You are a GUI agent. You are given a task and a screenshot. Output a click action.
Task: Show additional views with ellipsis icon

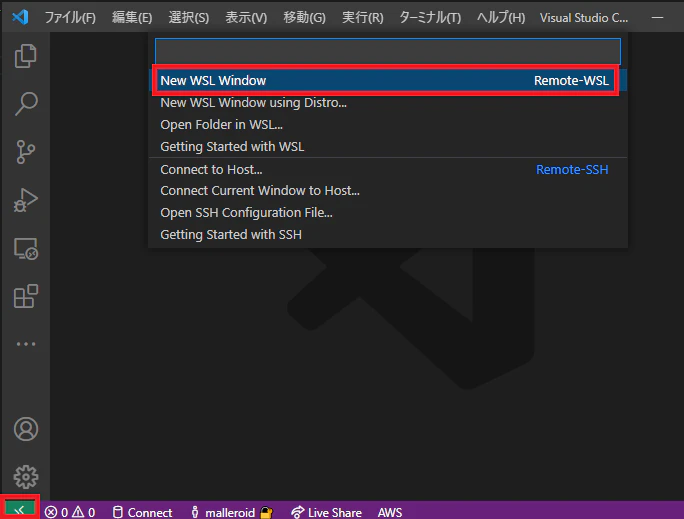click(x=26, y=344)
